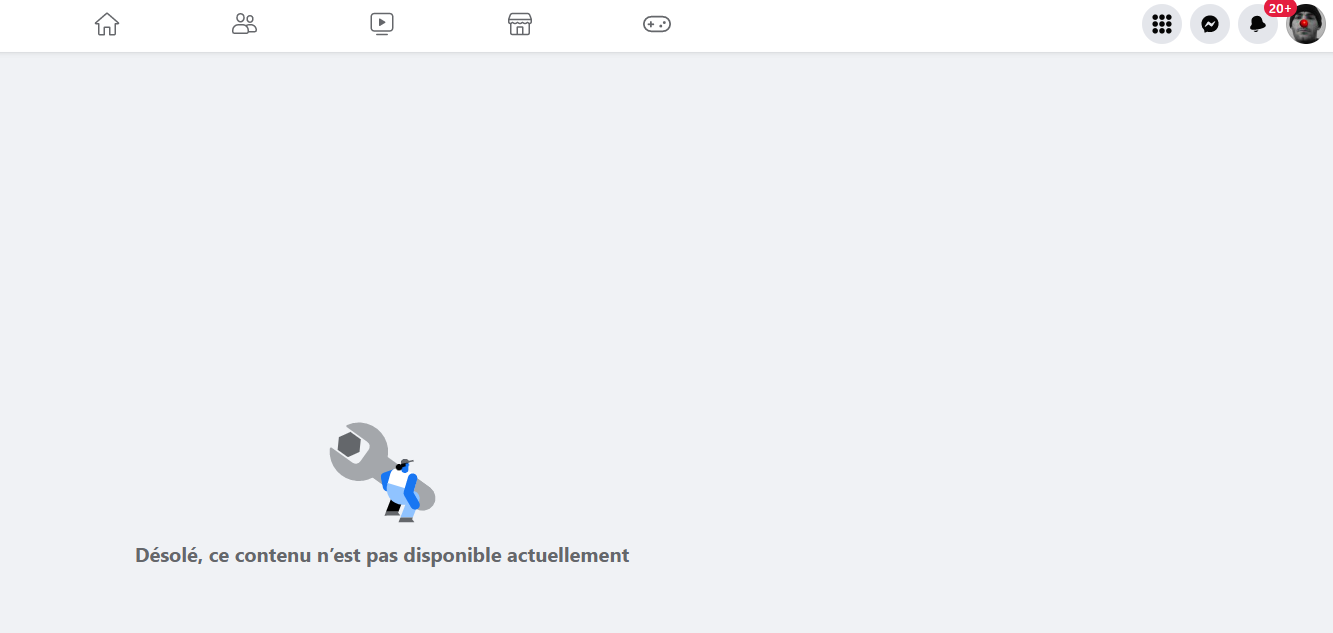Image resolution: width=1333 pixels, height=633 pixels.
Task: Click the blue worker character illustration
Action: (x=401, y=490)
